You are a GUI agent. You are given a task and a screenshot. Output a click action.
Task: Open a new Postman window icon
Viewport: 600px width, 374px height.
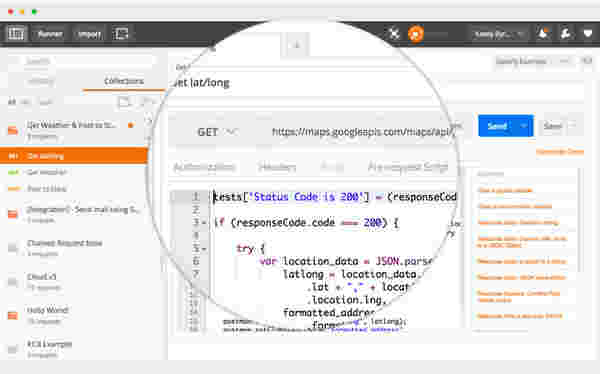point(121,34)
